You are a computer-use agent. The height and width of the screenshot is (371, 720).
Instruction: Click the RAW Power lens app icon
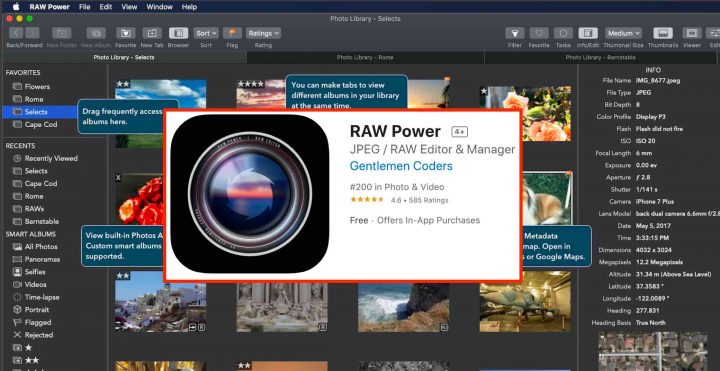(250, 194)
